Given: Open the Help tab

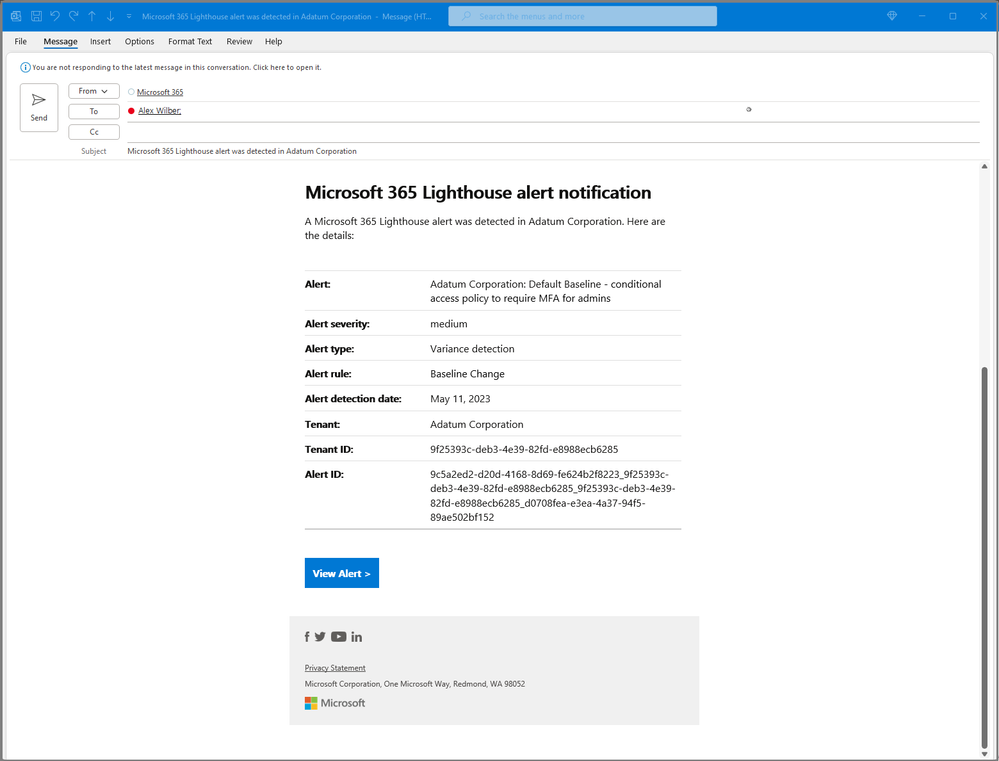Looking at the screenshot, I should point(273,41).
